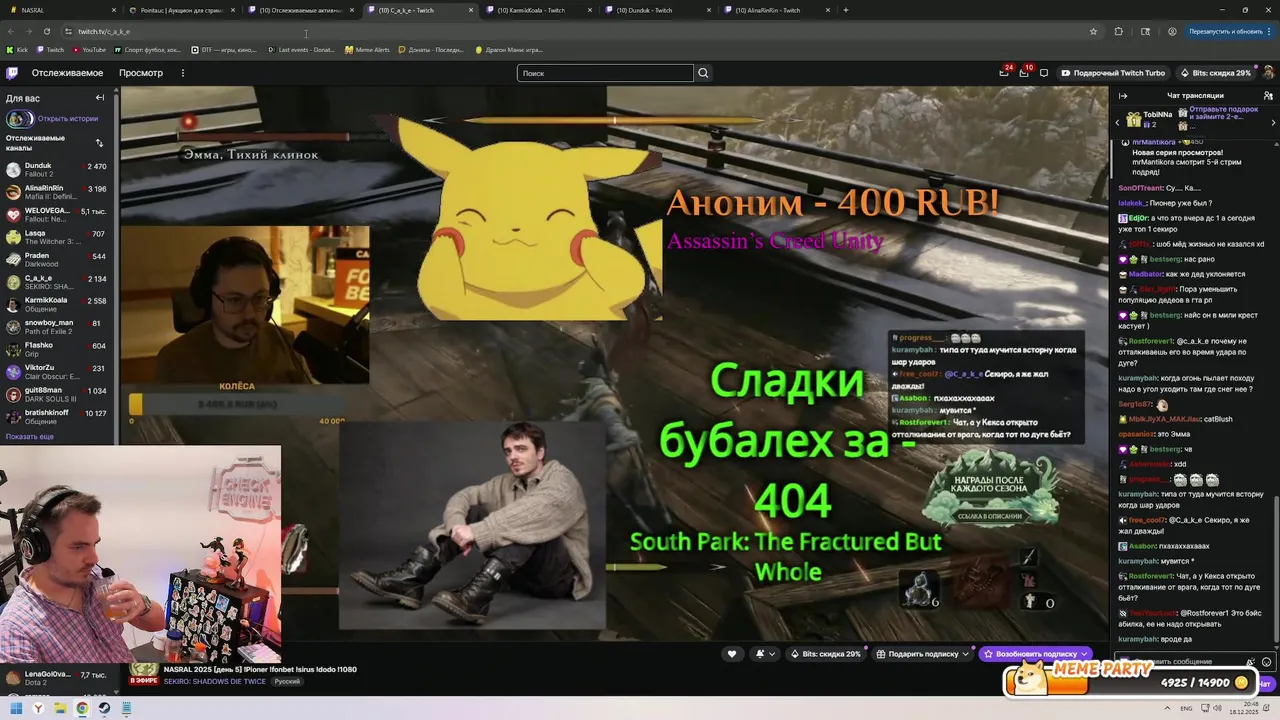Click the Twitch logo home icon
Screen dimensions: 1280x720
click(x=12, y=73)
